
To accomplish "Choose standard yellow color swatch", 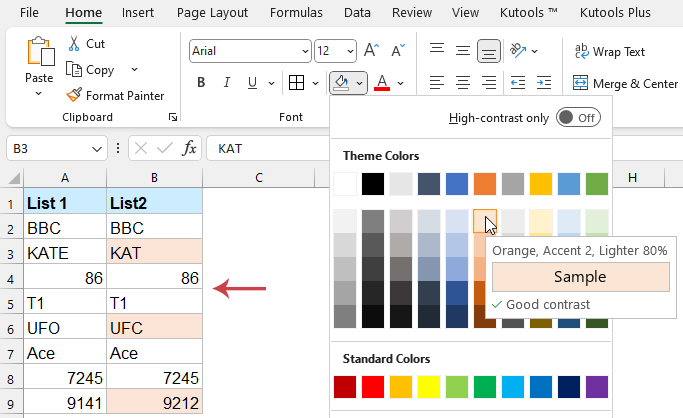I will (x=429, y=387).
